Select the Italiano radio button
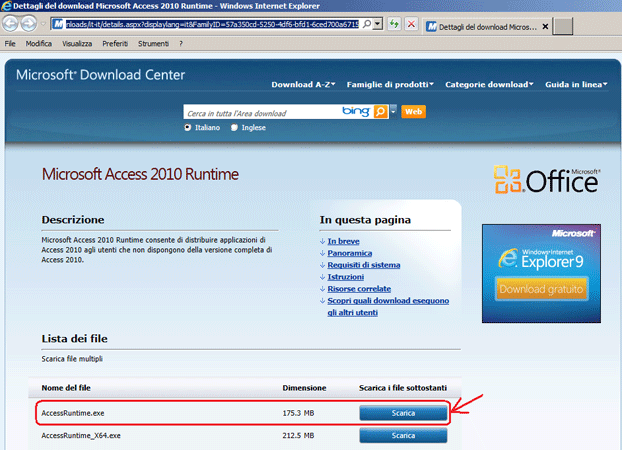The image size is (622, 450). click(187, 128)
